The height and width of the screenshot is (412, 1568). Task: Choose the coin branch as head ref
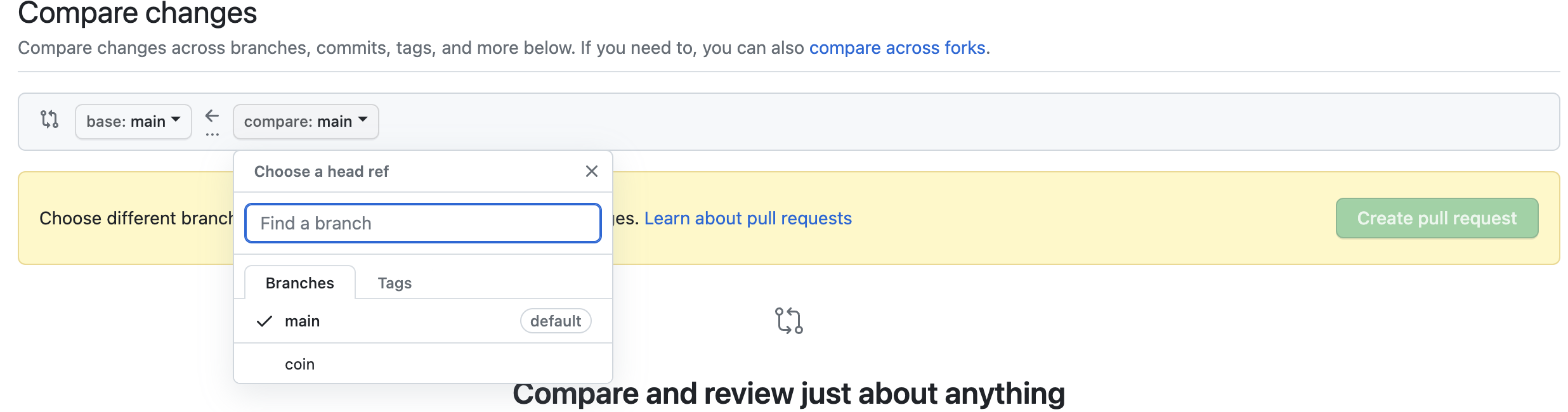coord(423,364)
